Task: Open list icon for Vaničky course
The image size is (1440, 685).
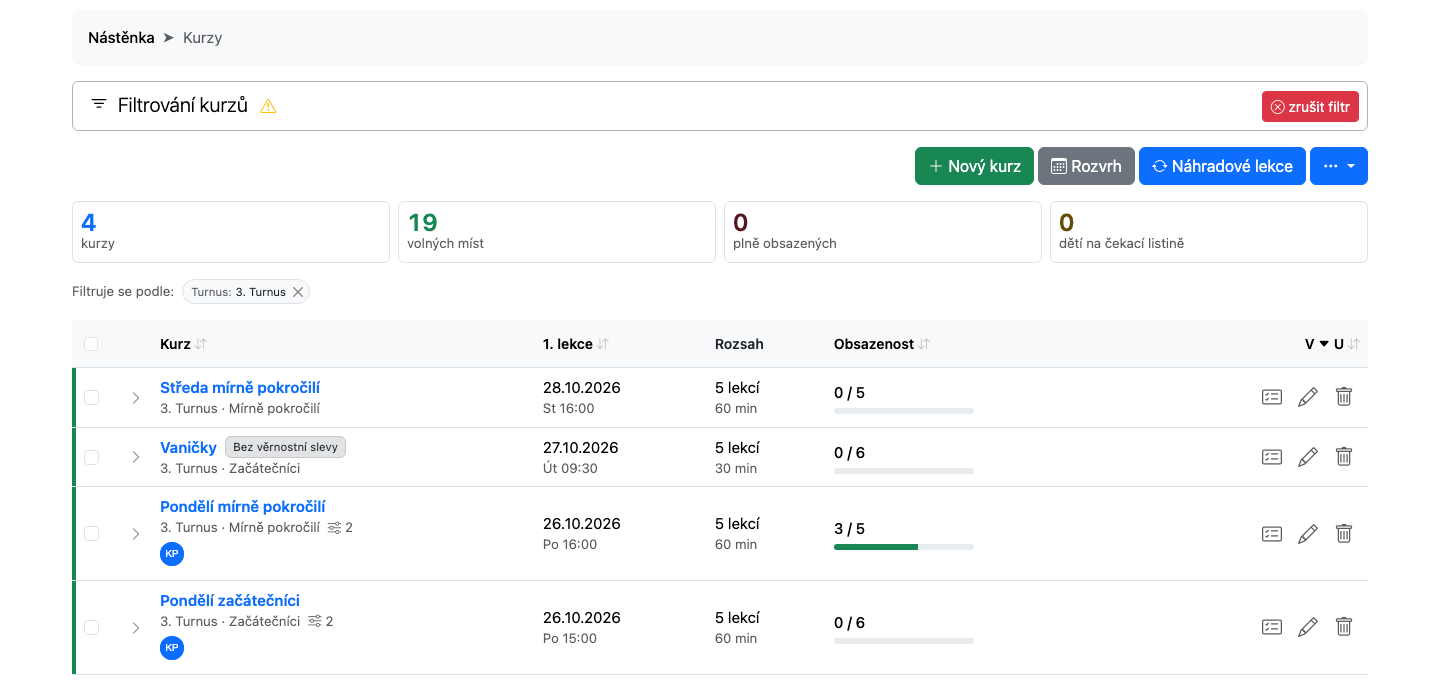Action: point(1271,457)
